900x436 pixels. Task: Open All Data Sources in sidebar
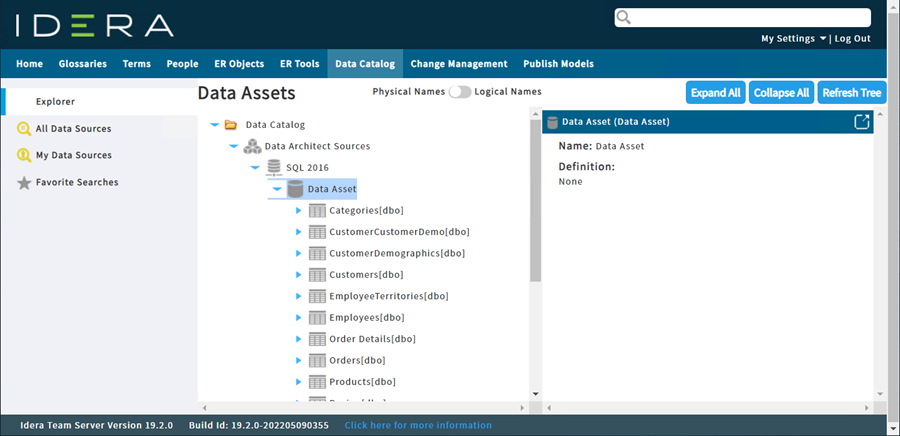tap(73, 129)
